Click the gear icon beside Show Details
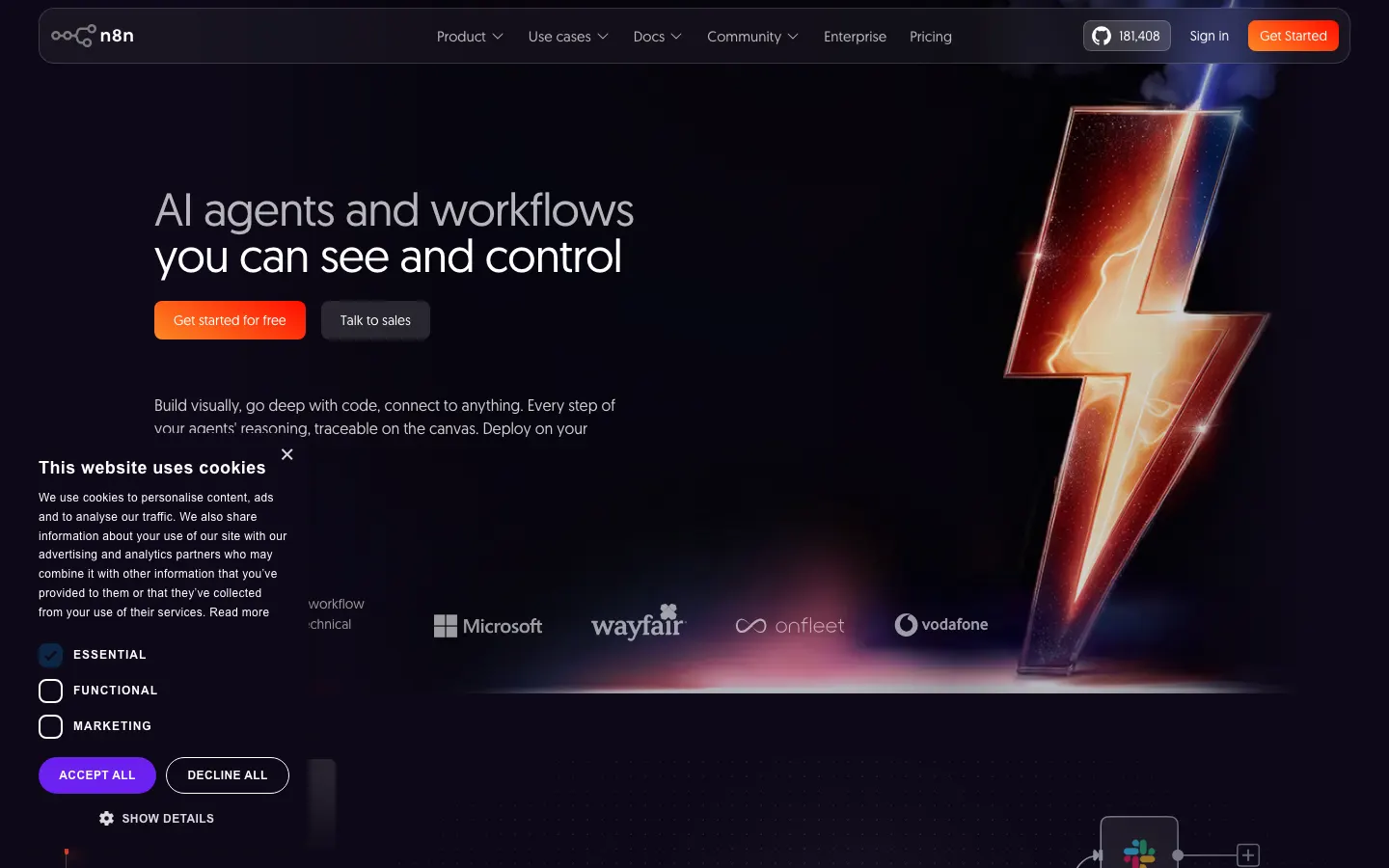 (106, 818)
